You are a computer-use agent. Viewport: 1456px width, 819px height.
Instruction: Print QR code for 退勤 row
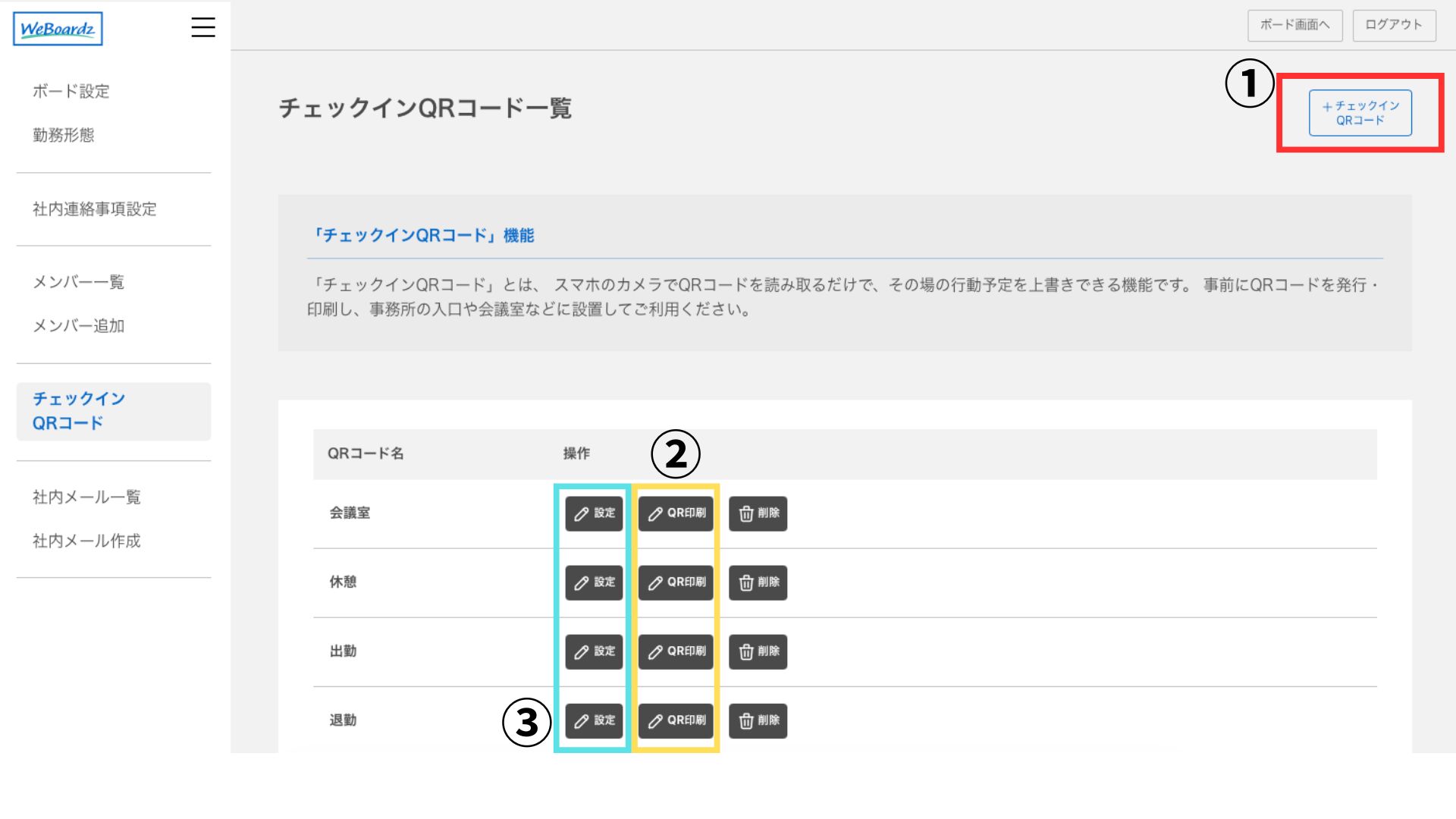pyautogui.click(x=676, y=720)
